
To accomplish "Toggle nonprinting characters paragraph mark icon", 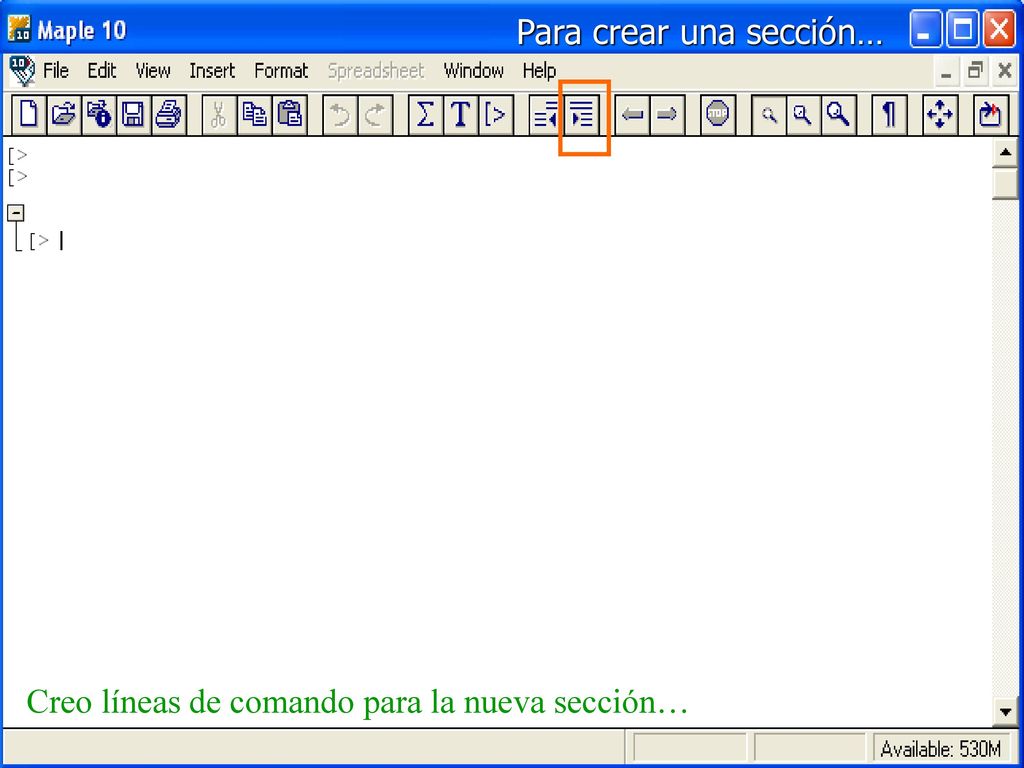I will tap(889, 115).
